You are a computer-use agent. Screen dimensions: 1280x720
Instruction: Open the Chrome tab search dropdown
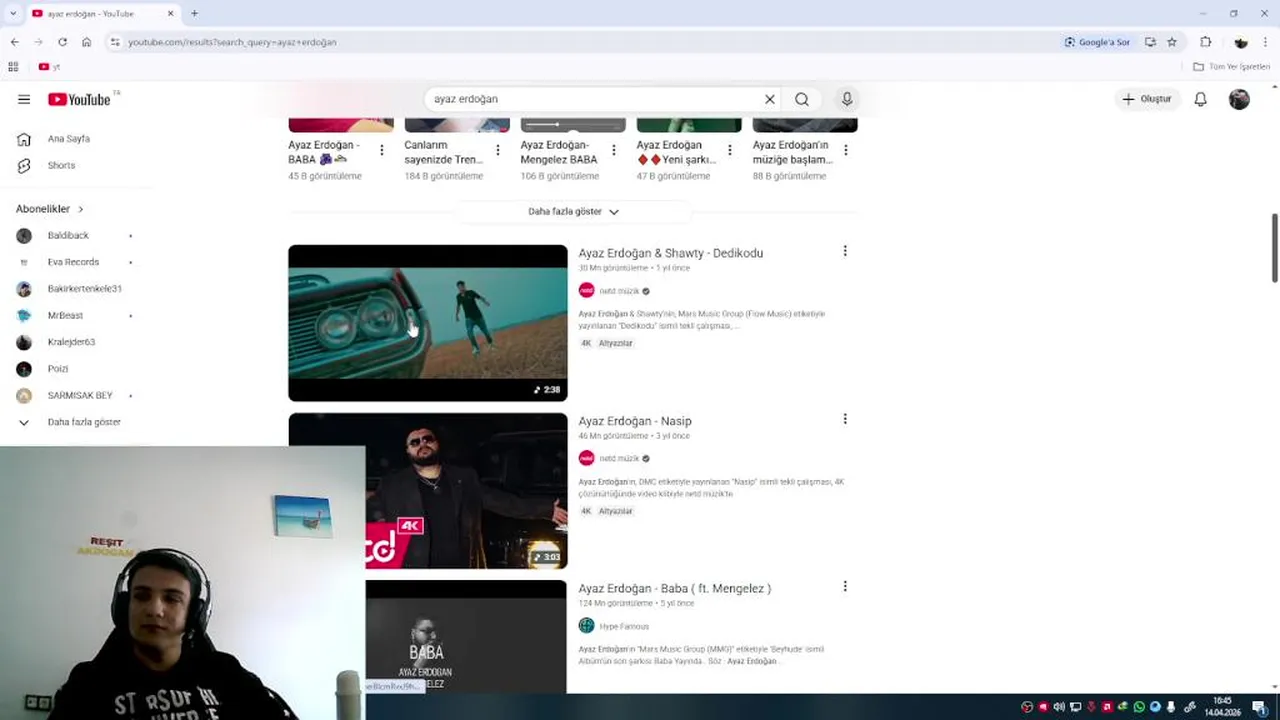12,13
